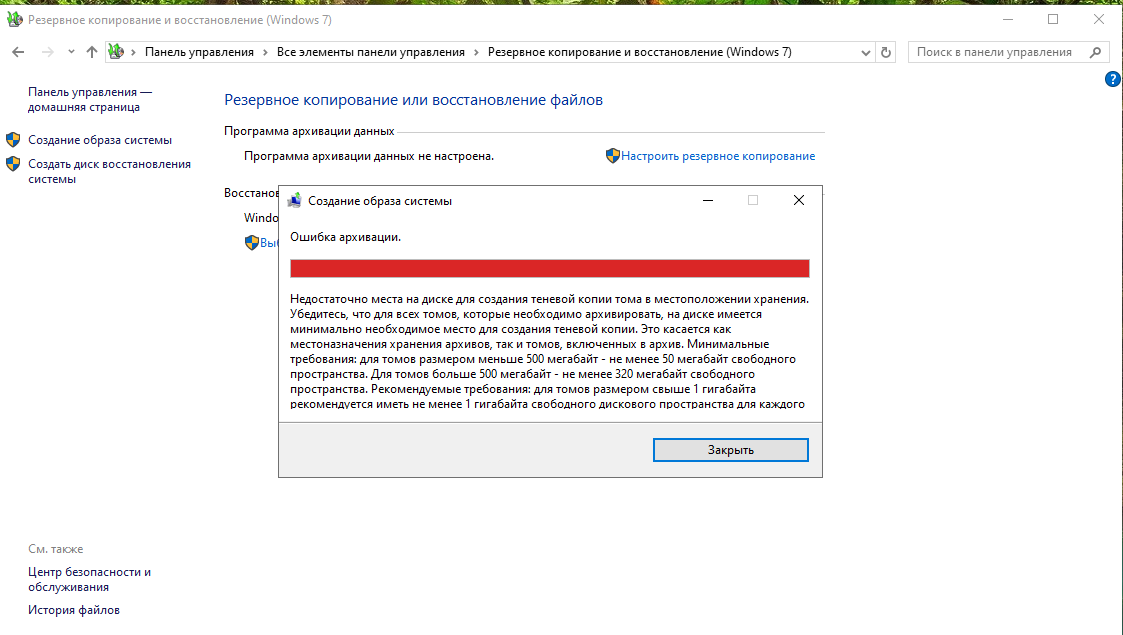Click the back navigation arrow

[x=18, y=52]
